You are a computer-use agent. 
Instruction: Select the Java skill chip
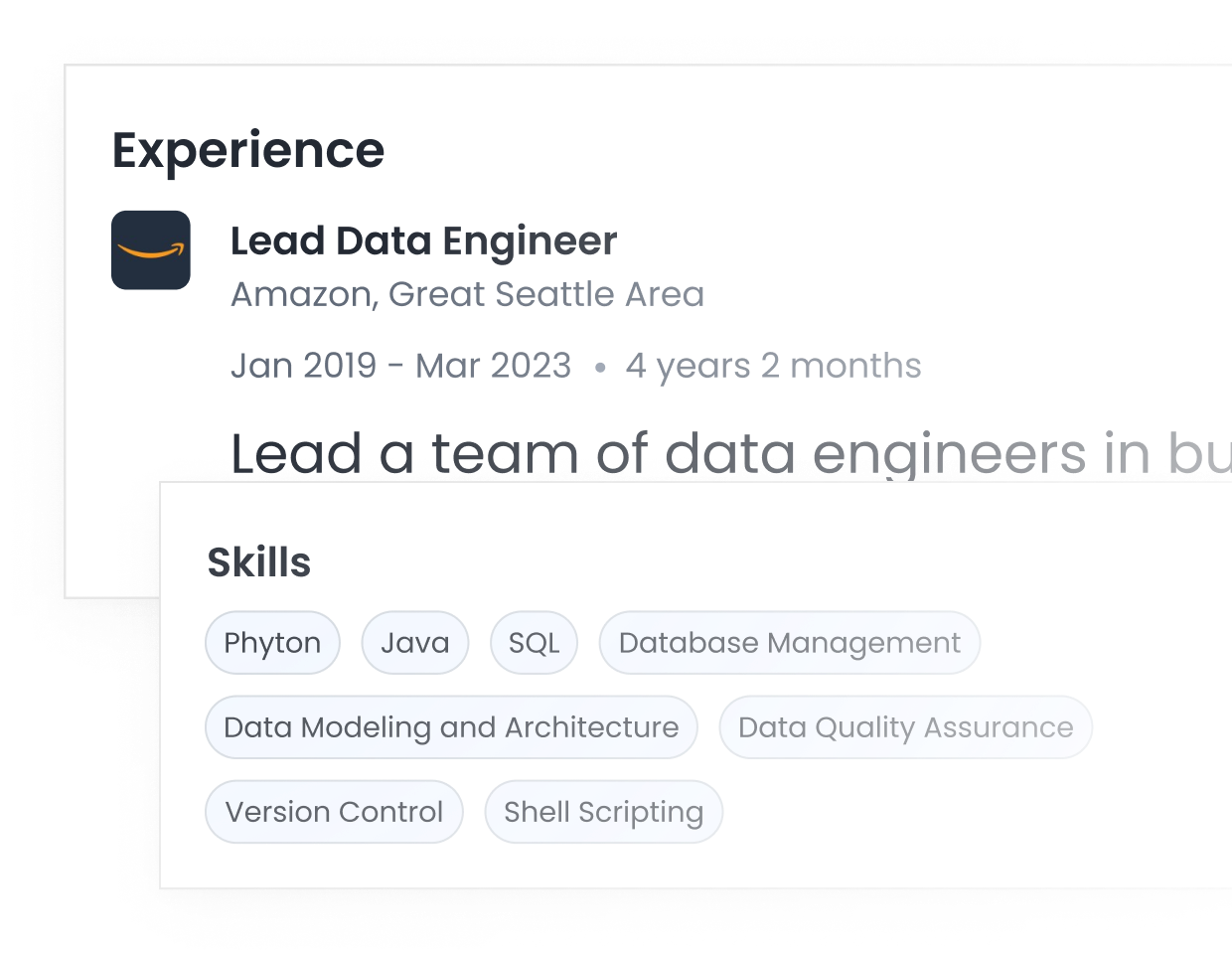tap(414, 643)
